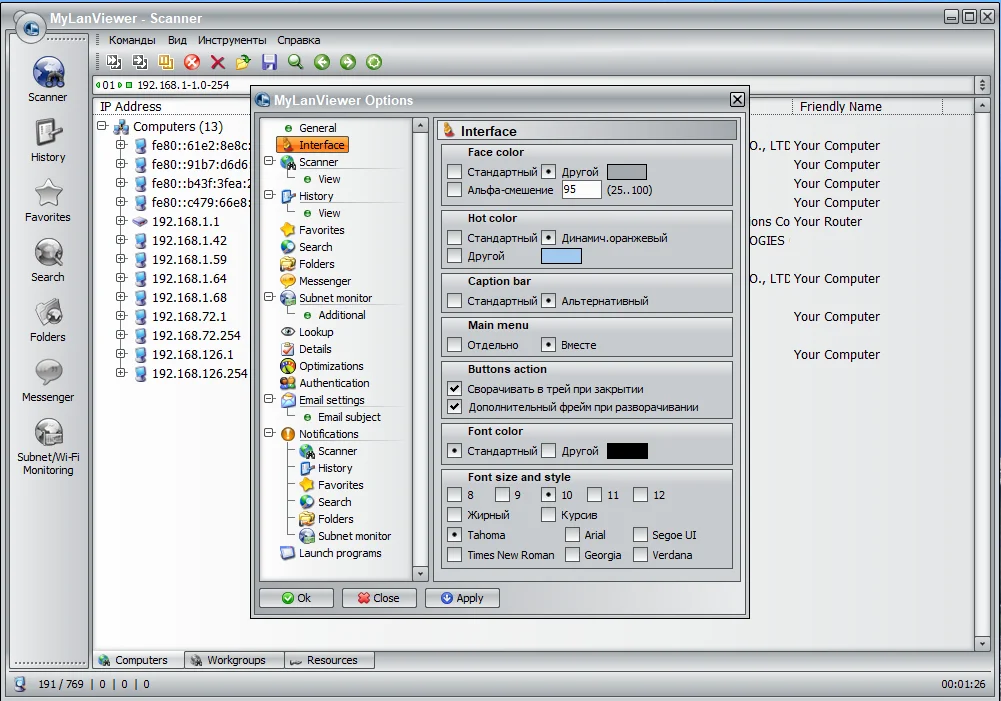Open the Вид menu
Image resolution: width=1001 pixels, height=701 pixels.
coord(177,40)
